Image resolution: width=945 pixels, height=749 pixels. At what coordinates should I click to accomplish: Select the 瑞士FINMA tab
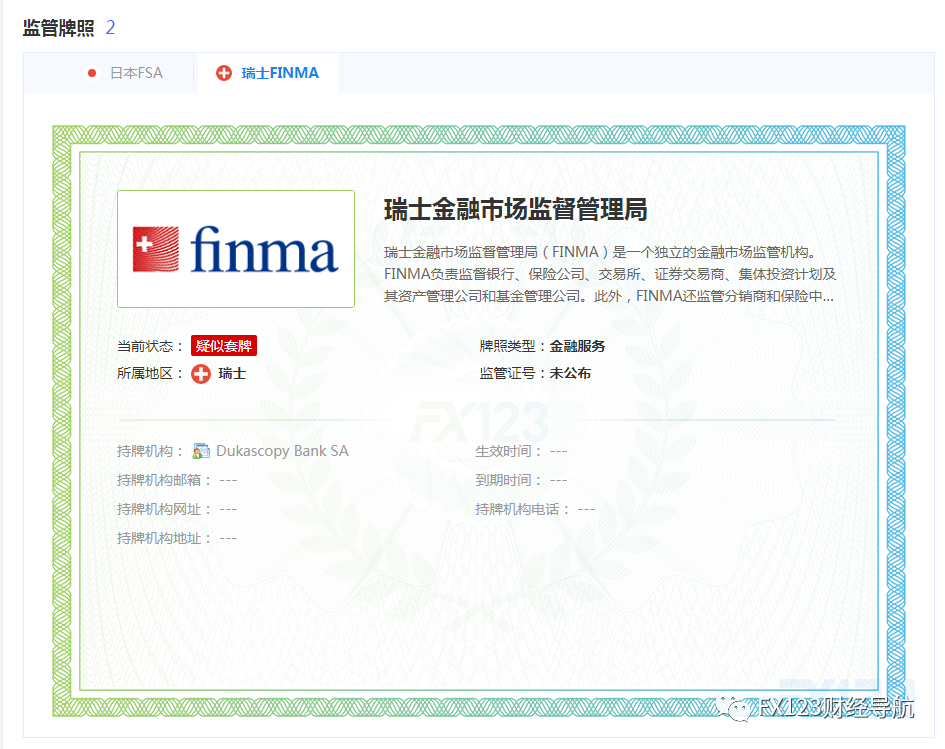tap(268, 73)
